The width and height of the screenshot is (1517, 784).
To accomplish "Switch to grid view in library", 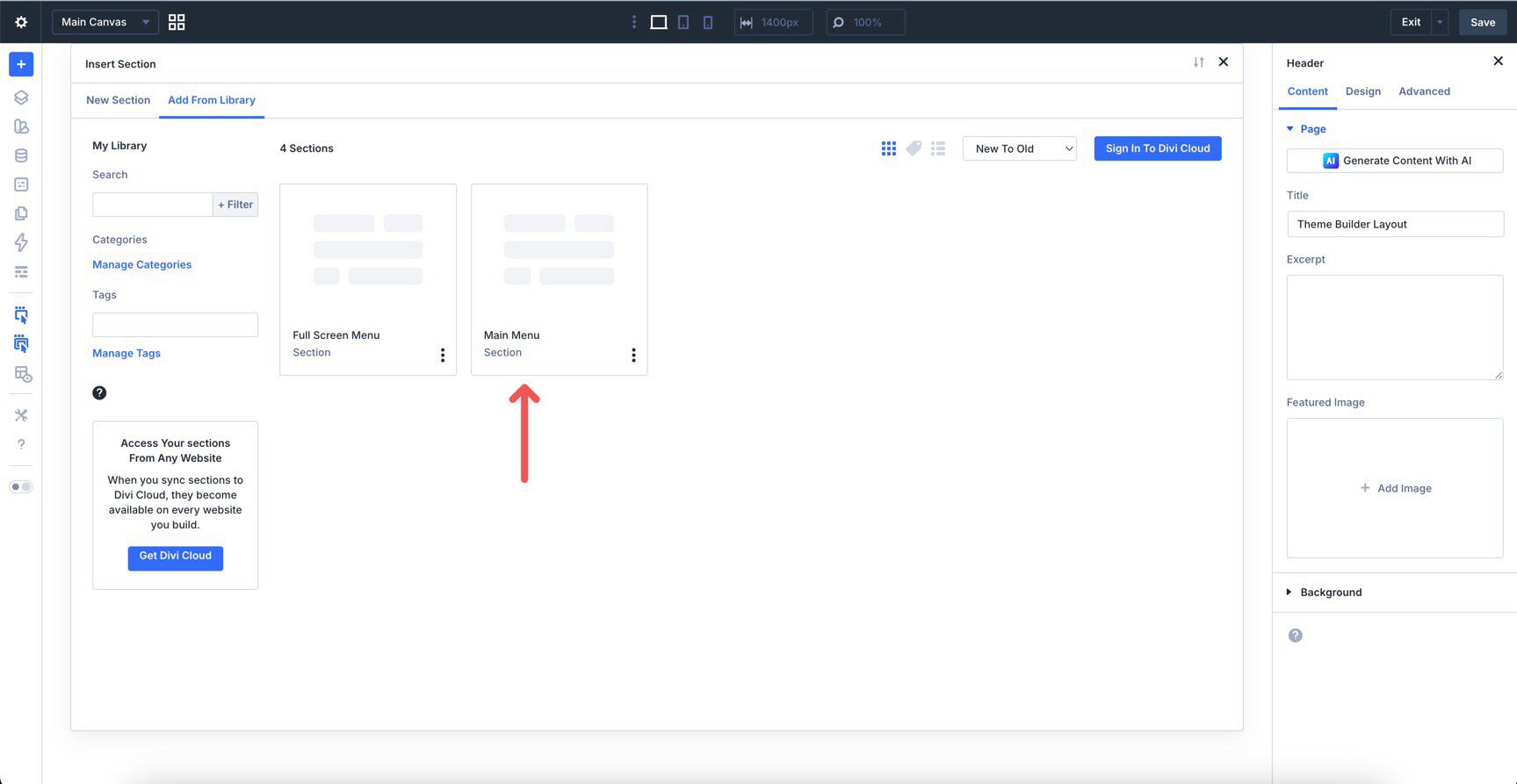I will point(889,148).
